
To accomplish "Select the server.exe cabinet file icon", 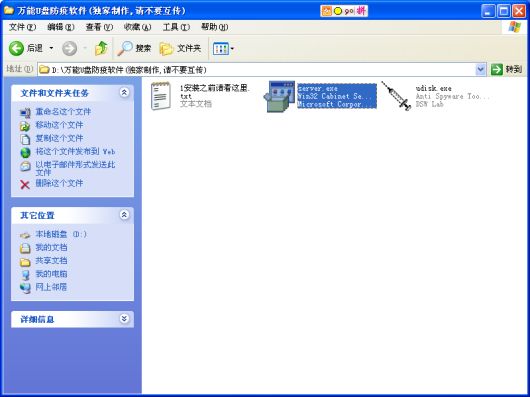I will pos(279,96).
